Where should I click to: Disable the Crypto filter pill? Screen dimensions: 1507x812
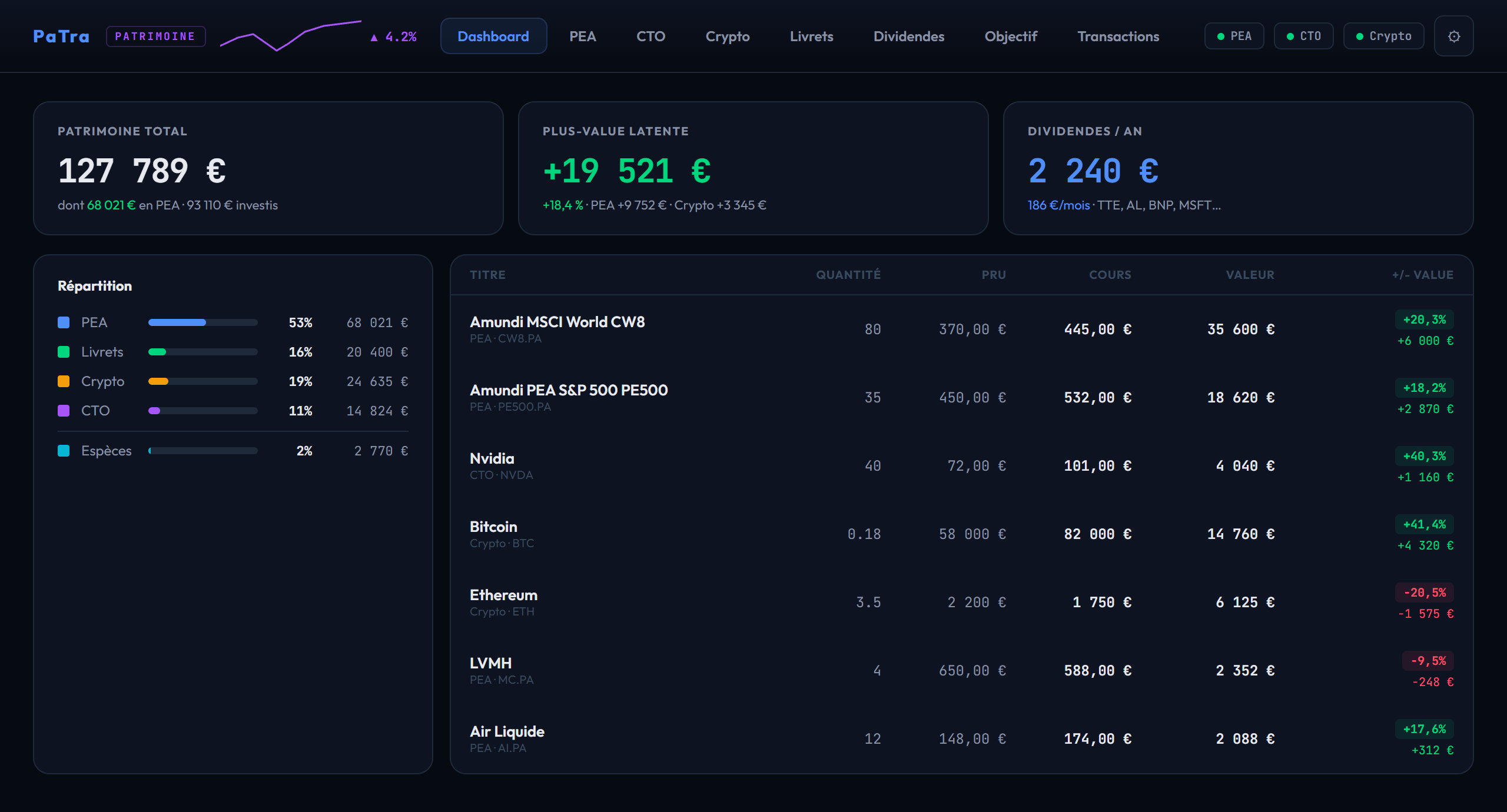[x=1383, y=36]
